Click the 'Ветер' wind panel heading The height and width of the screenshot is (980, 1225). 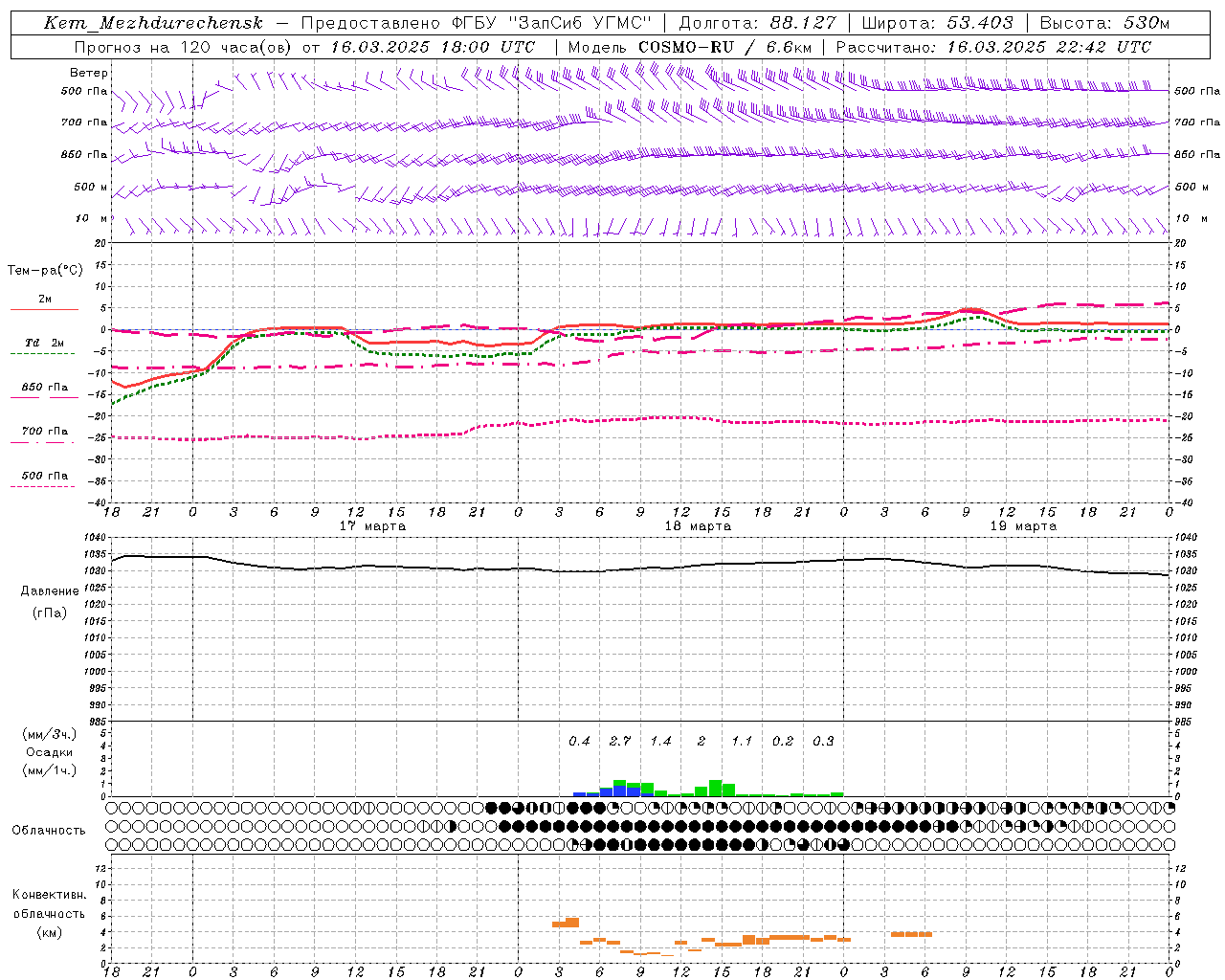(89, 73)
